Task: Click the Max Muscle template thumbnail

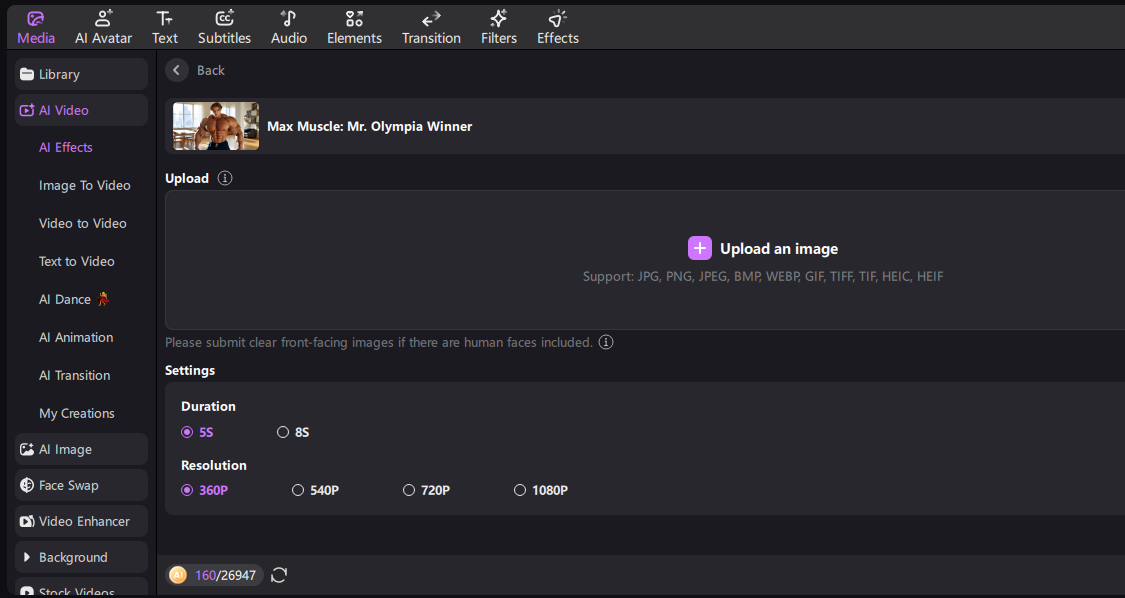Action: click(x=215, y=126)
